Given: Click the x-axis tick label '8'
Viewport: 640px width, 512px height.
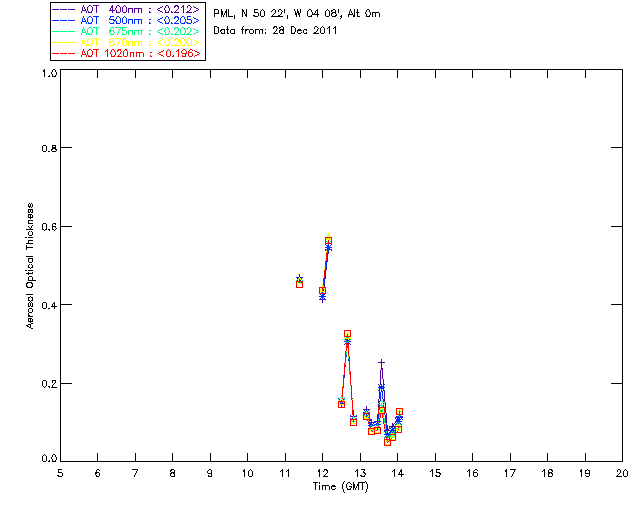Looking at the screenshot, I should [x=173, y=473].
